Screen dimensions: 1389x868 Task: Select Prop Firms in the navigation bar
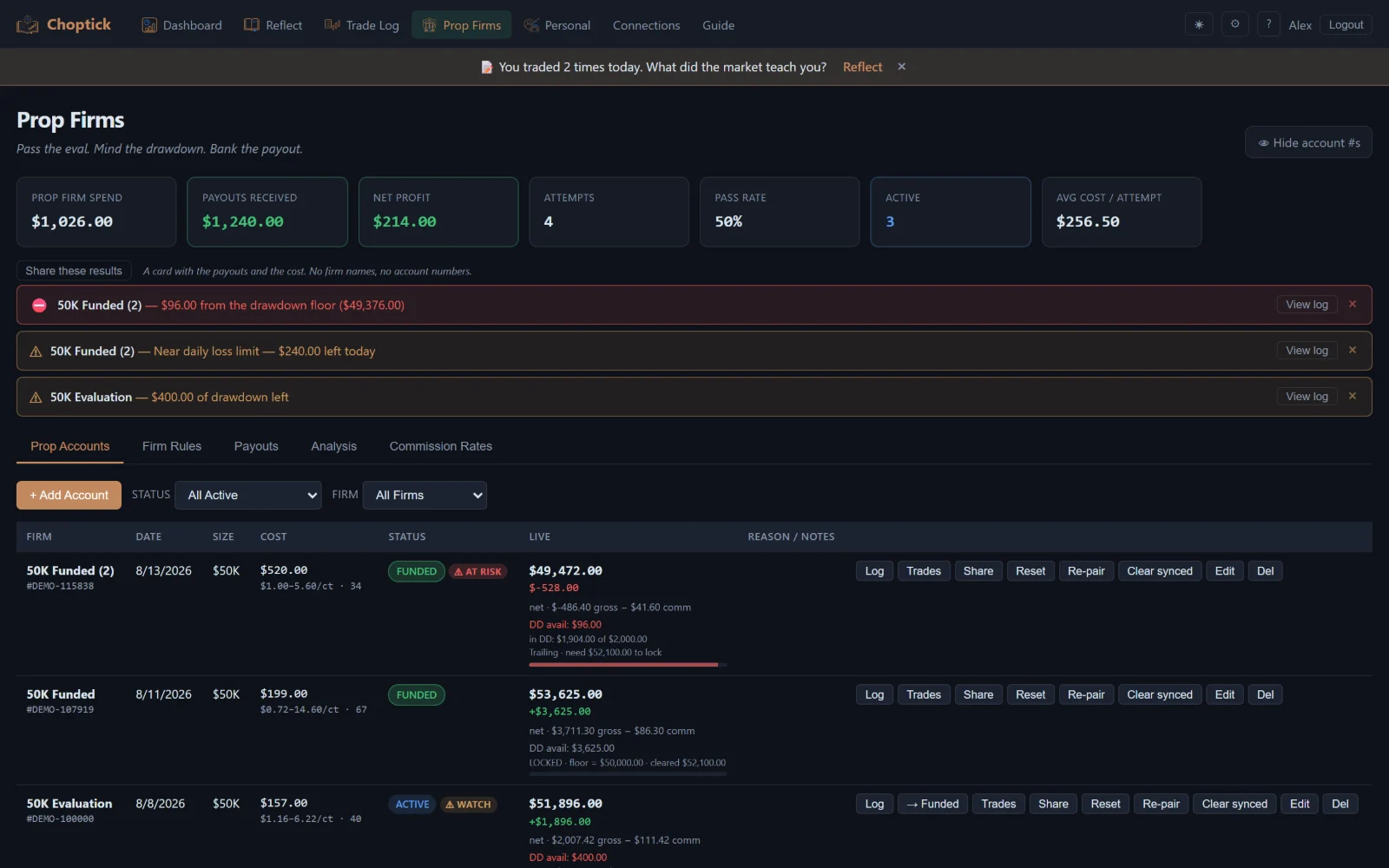tap(462, 25)
